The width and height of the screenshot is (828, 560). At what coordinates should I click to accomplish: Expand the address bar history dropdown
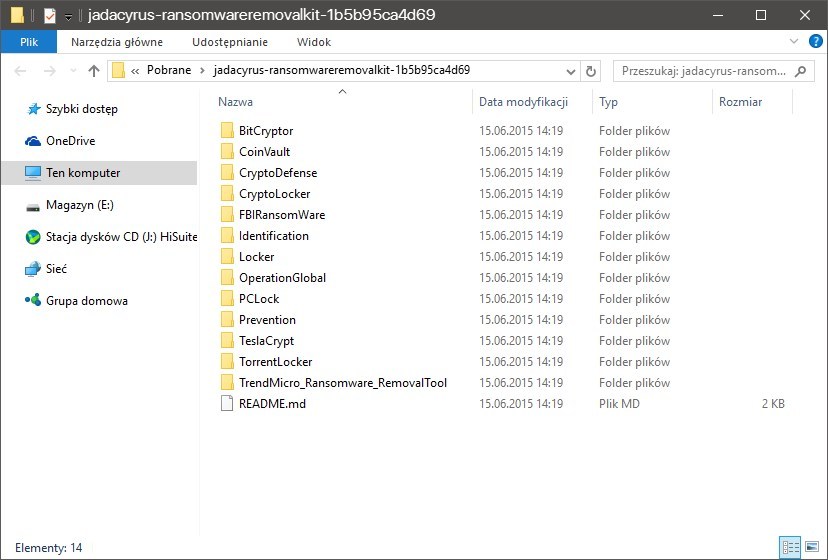(570, 71)
